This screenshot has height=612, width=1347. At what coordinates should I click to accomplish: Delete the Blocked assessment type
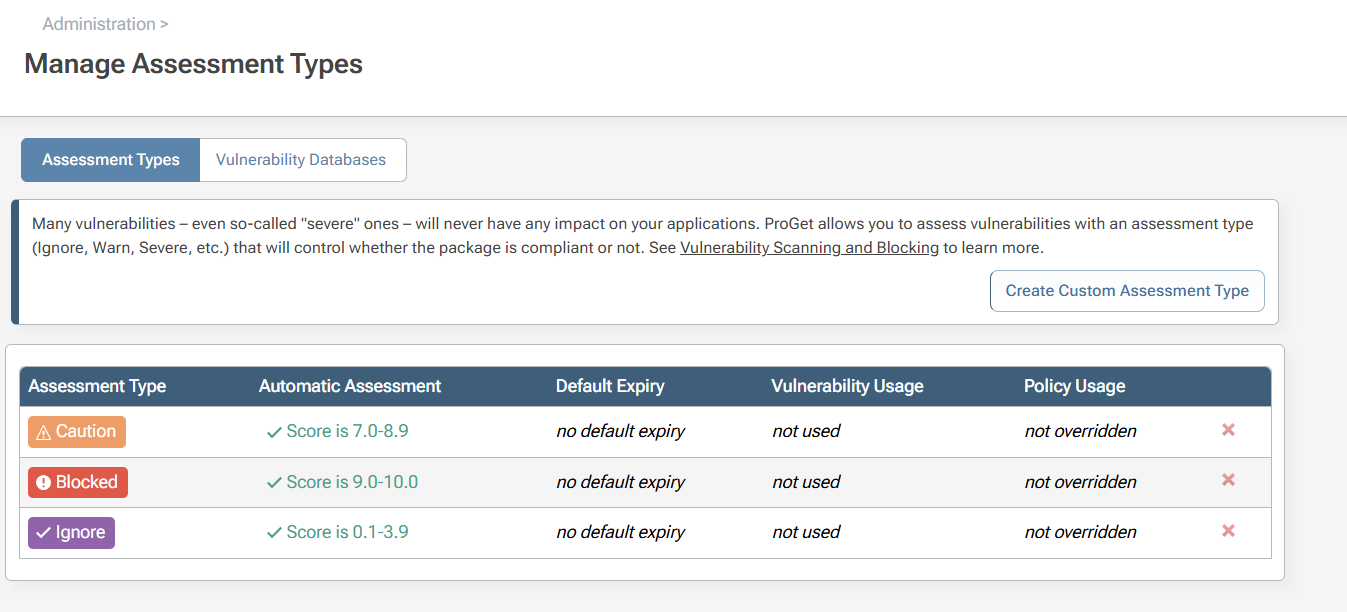tap(1228, 480)
